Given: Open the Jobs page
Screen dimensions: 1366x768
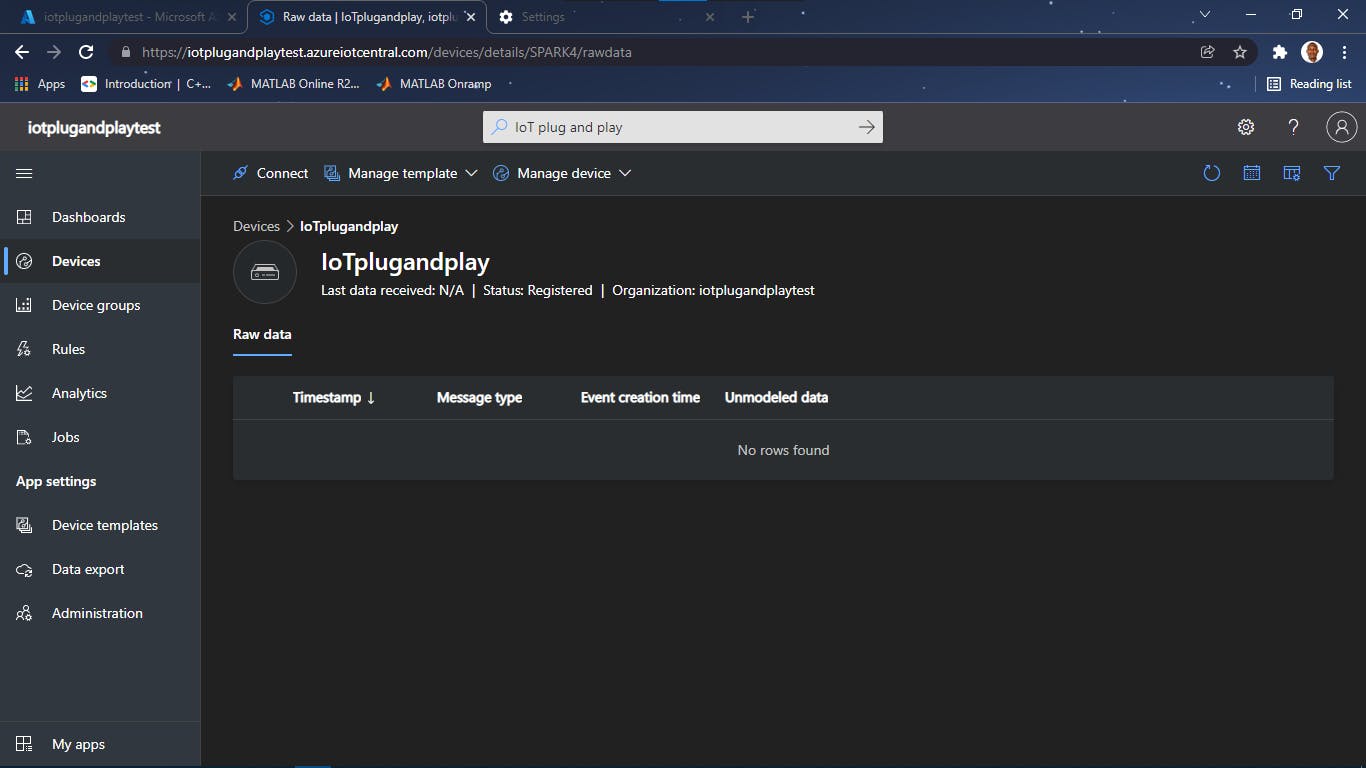Looking at the screenshot, I should 100,437.
